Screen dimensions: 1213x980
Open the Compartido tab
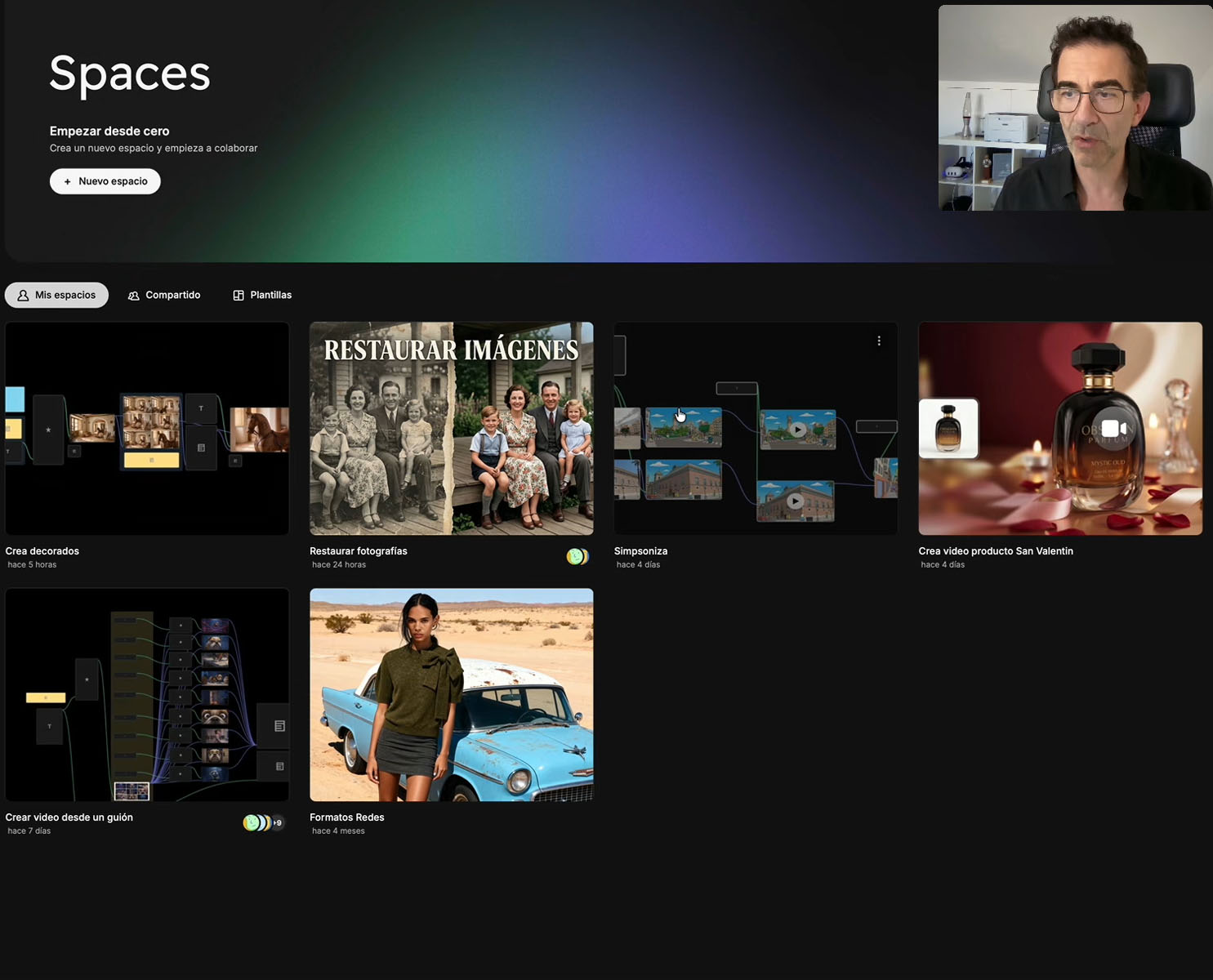(x=164, y=295)
